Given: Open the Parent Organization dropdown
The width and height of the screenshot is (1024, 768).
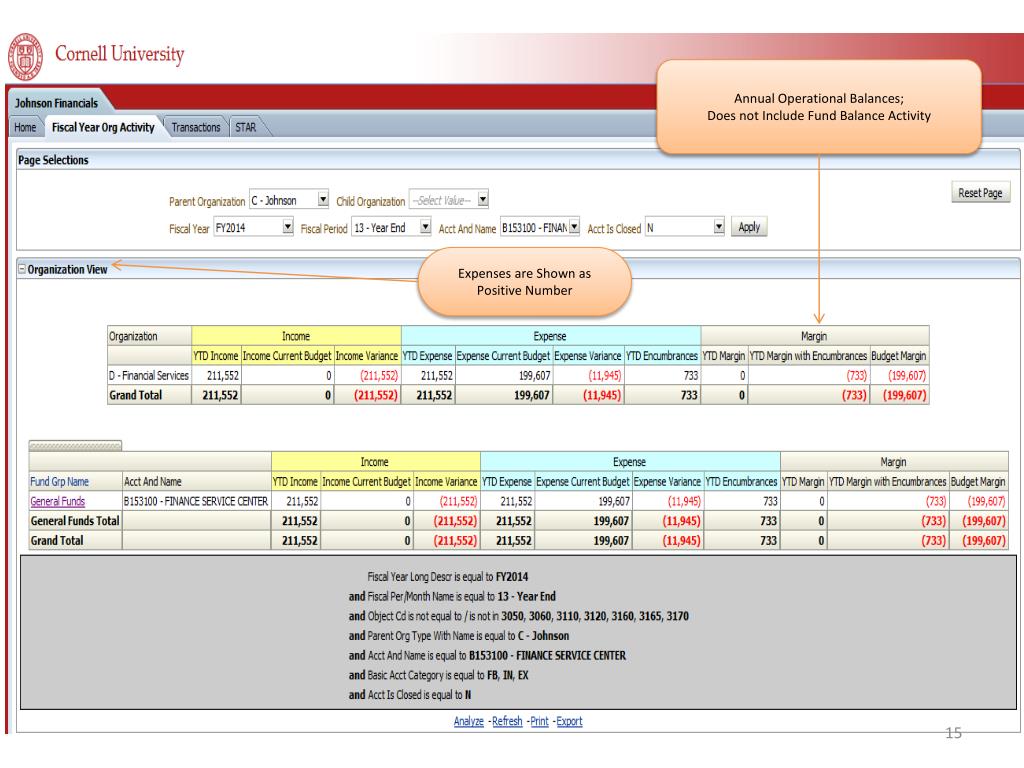Looking at the screenshot, I should (323, 199).
